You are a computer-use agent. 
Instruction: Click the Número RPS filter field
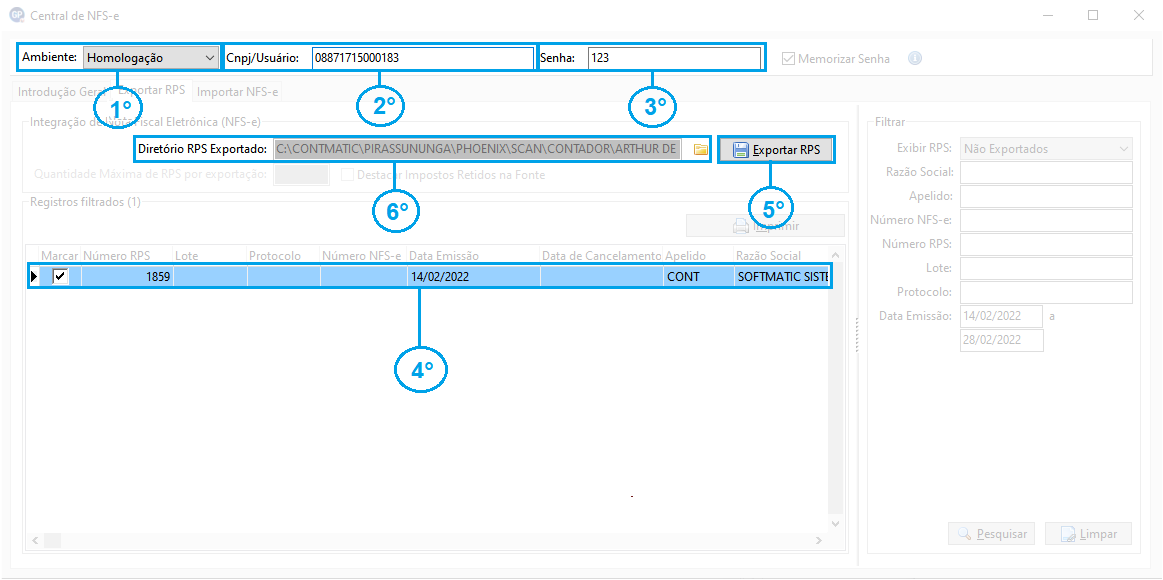coord(1047,244)
